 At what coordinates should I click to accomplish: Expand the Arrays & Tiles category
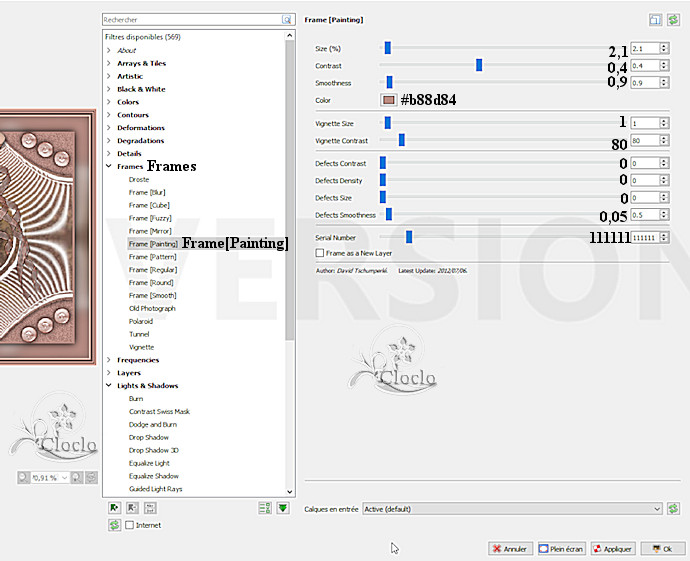coord(109,63)
